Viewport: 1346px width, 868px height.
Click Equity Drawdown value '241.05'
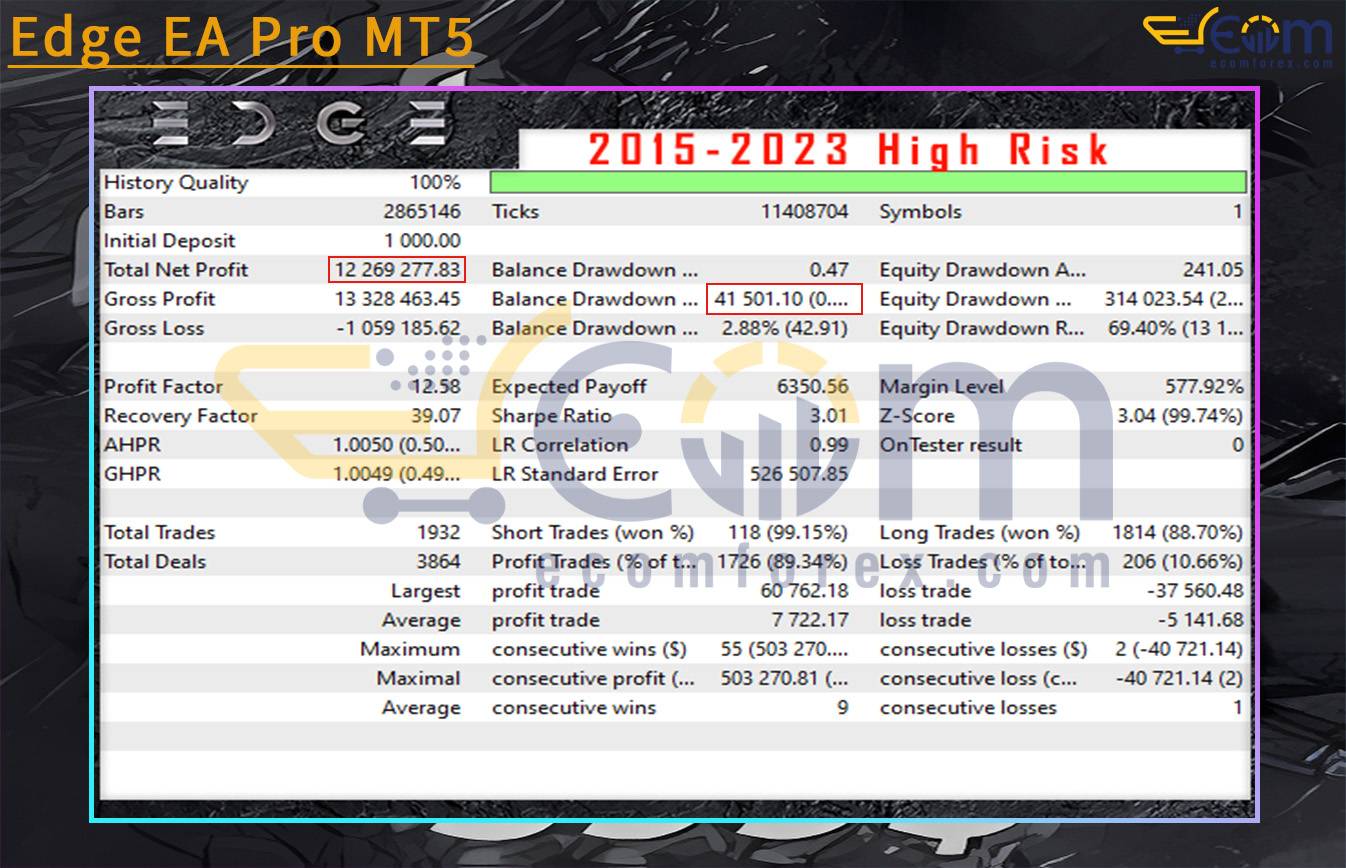tap(1214, 270)
